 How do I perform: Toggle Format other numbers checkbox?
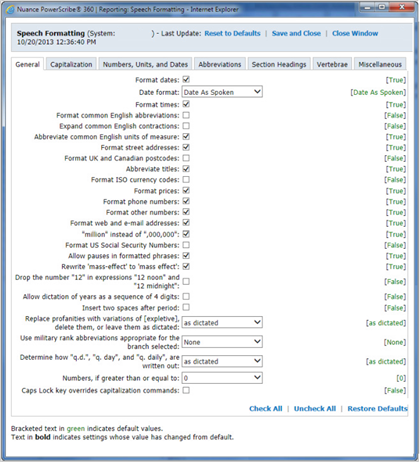(186, 212)
